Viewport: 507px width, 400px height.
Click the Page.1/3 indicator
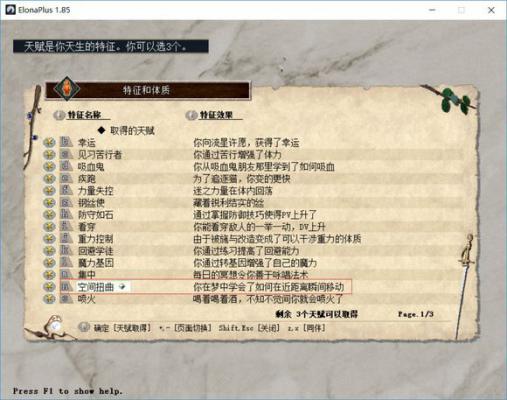pos(416,314)
